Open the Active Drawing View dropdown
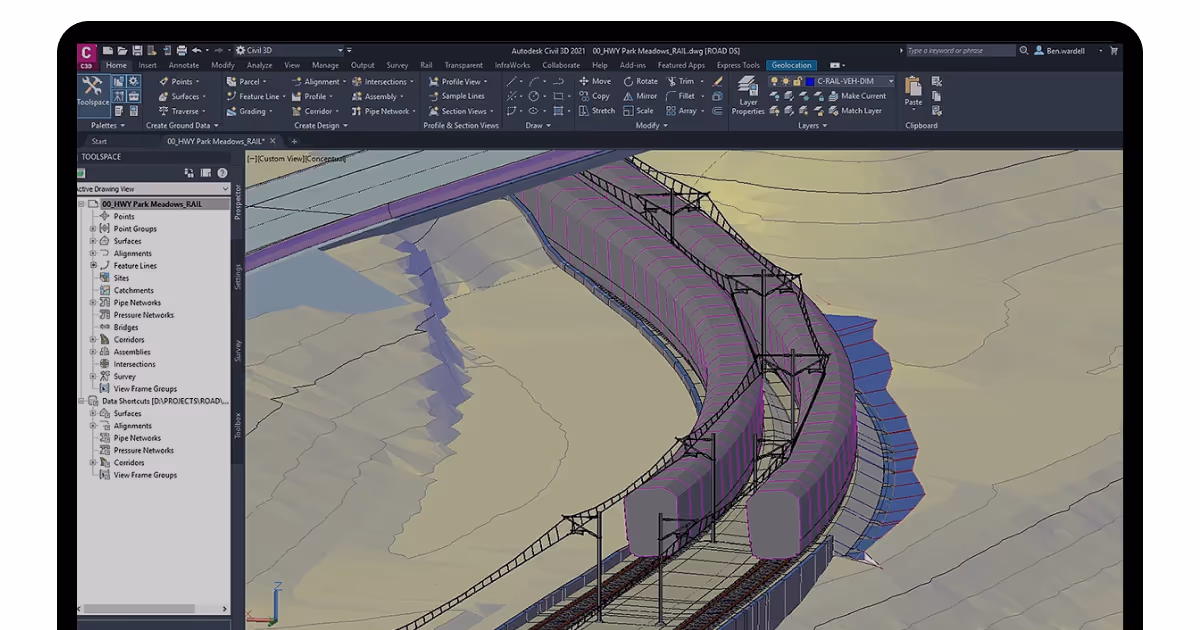1200x630 pixels. 154,188
